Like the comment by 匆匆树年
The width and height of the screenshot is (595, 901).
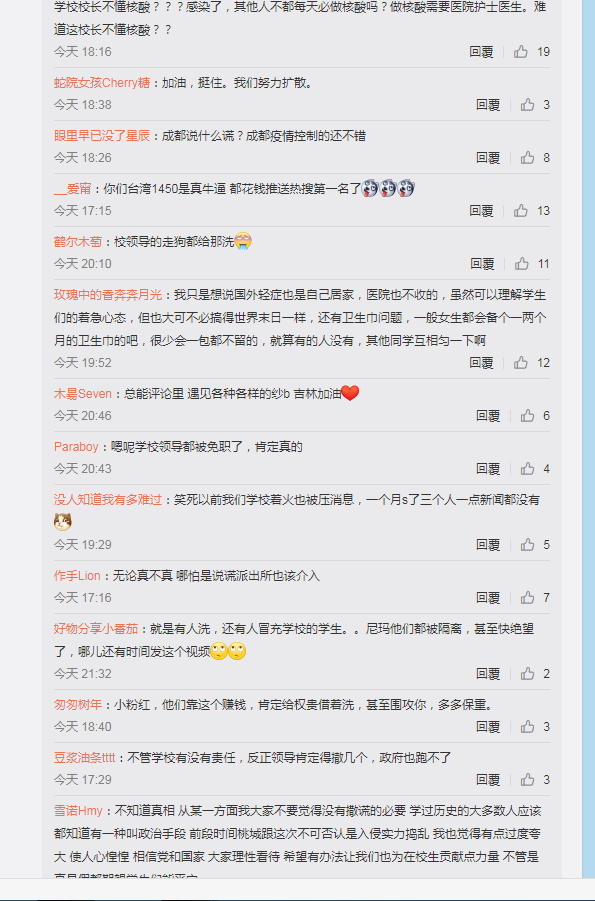pyautogui.click(x=527, y=726)
